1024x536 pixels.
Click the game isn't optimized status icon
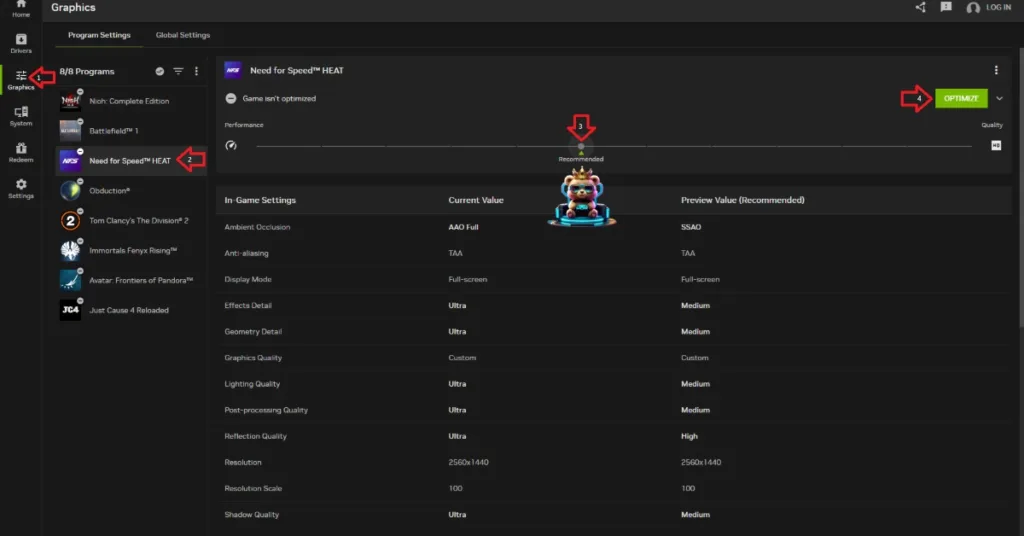231,99
